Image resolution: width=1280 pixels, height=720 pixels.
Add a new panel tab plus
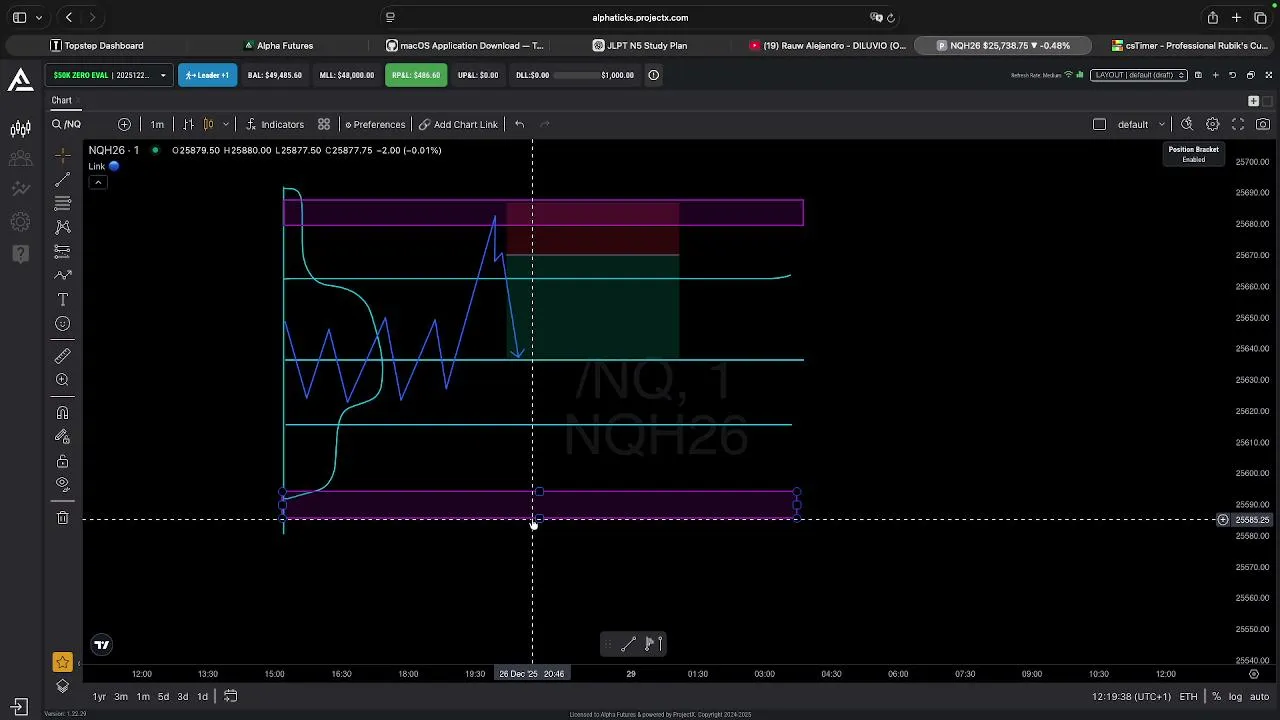[1253, 101]
